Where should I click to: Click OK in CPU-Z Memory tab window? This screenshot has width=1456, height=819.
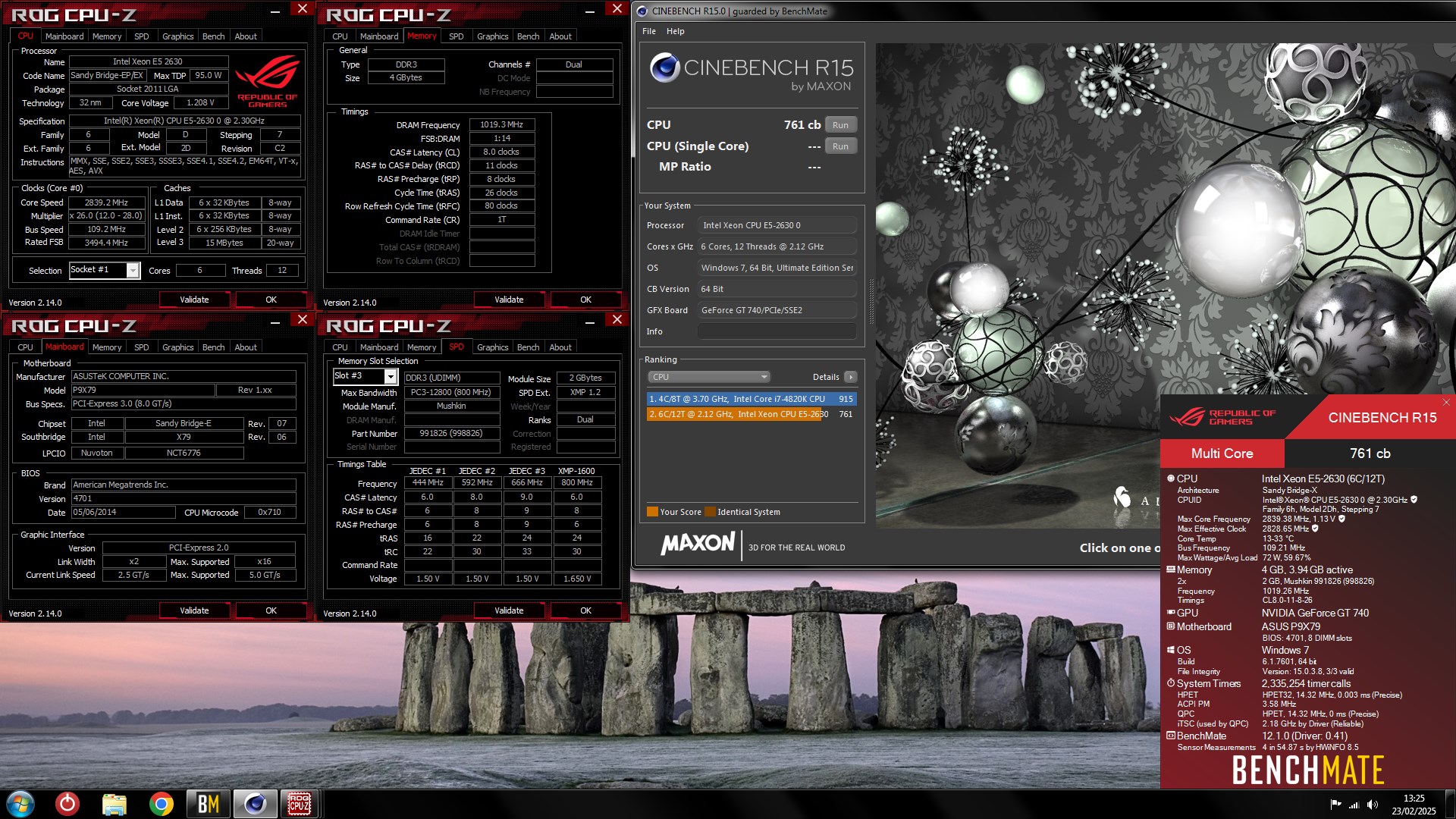585,300
